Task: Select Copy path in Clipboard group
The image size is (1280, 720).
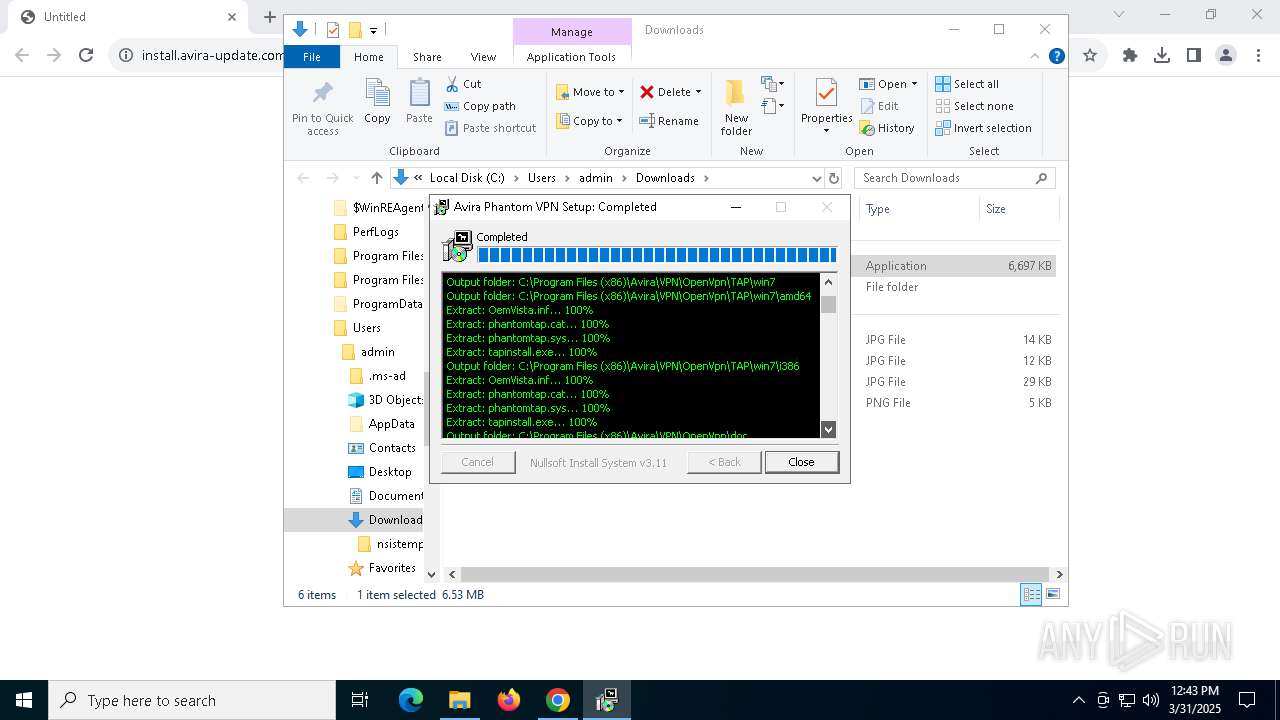Action: [x=480, y=106]
